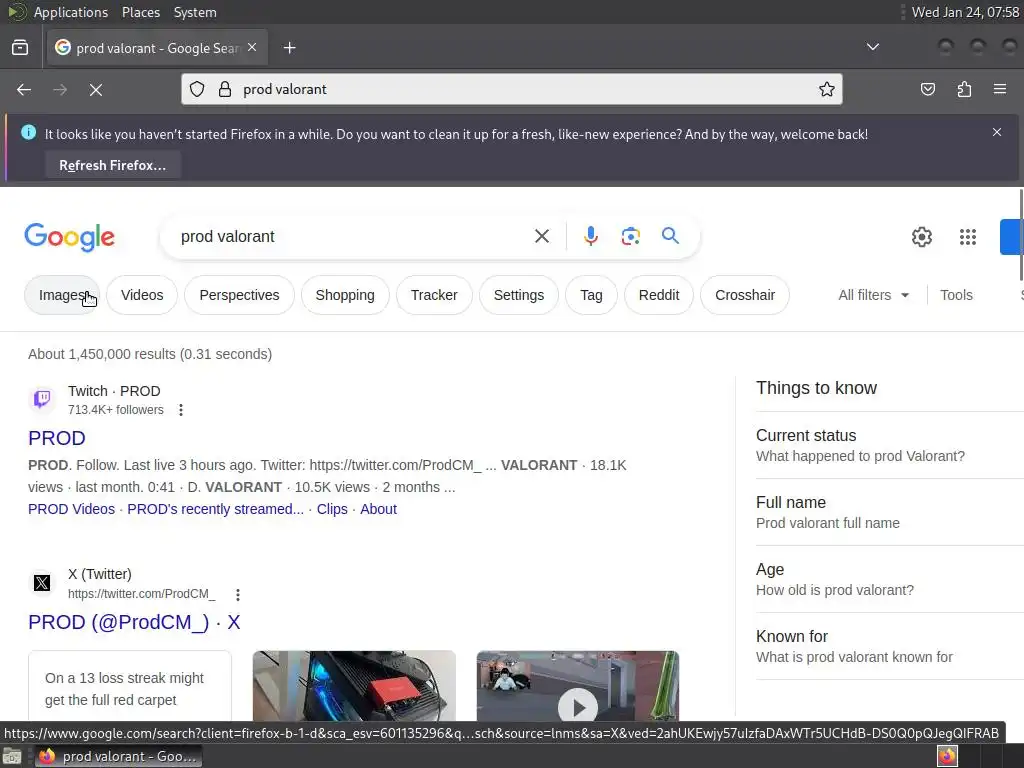Click Firefox tray icon in bottom panel
Image resolution: width=1024 pixels, height=768 pixels.
pos(947,756)
